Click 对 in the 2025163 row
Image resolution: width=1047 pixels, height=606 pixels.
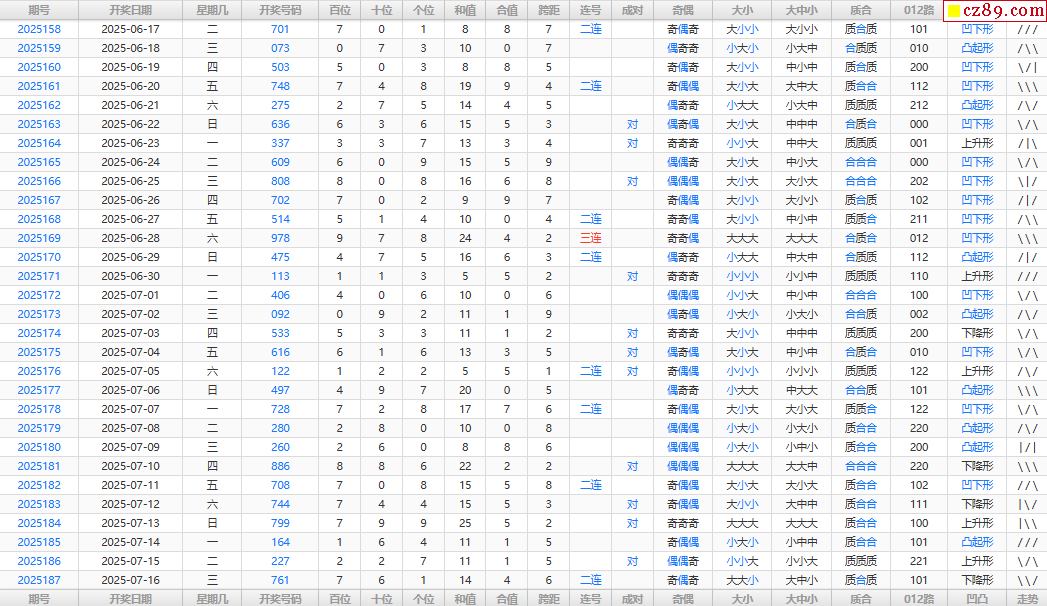pos(632,124)
